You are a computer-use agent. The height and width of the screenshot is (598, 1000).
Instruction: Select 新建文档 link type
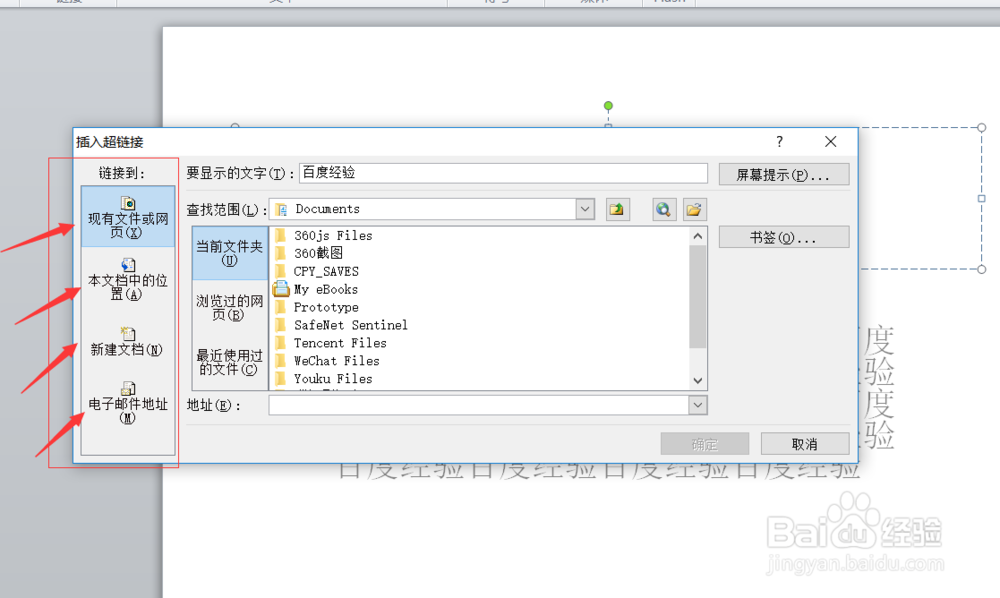click(128, 342)
